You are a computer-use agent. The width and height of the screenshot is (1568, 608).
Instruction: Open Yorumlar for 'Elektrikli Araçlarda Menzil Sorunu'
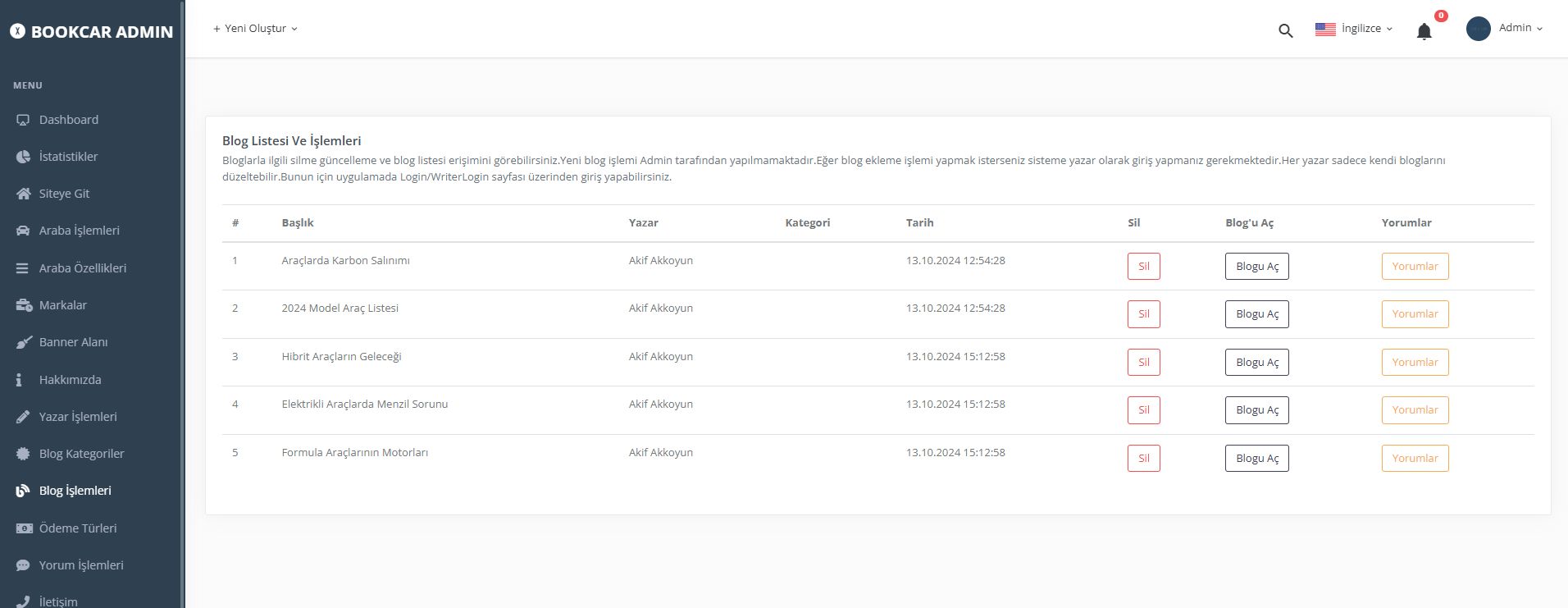tap(1415, 410)
